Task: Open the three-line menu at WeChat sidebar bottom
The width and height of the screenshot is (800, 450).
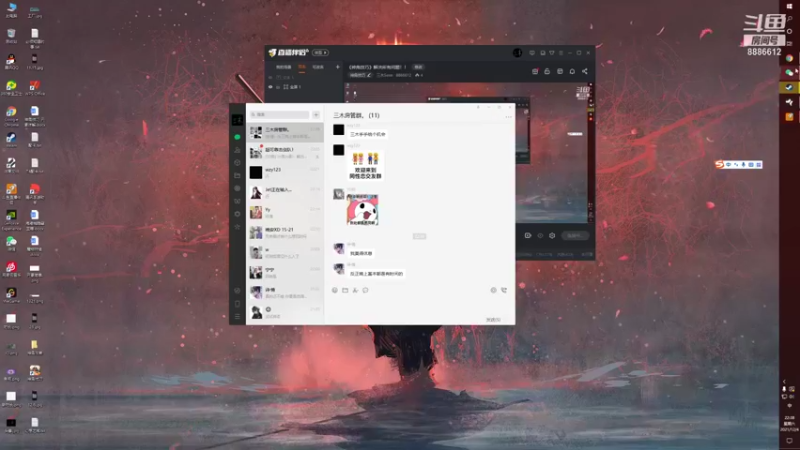Action: (237, 316)
